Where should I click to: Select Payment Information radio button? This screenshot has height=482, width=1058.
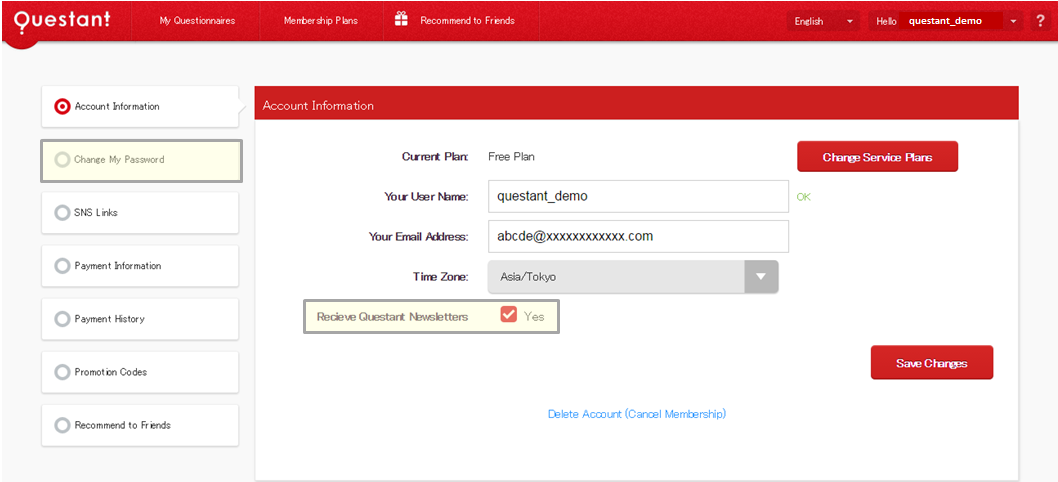coord(62,266)
